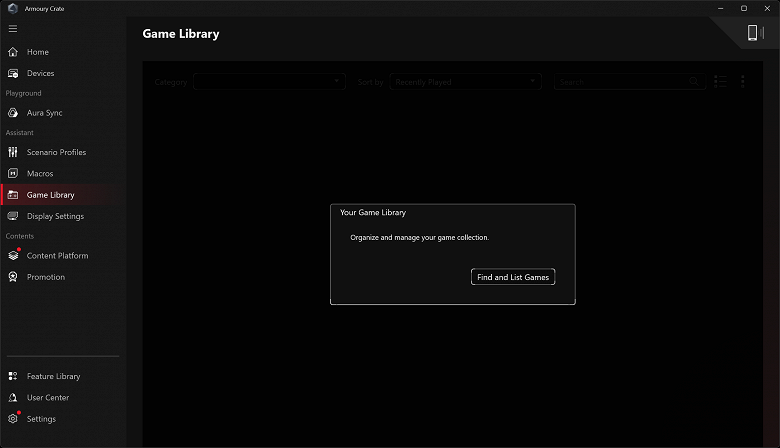Open Content Platform with its notification dot
780x448 pixels.
coord(57,256)
